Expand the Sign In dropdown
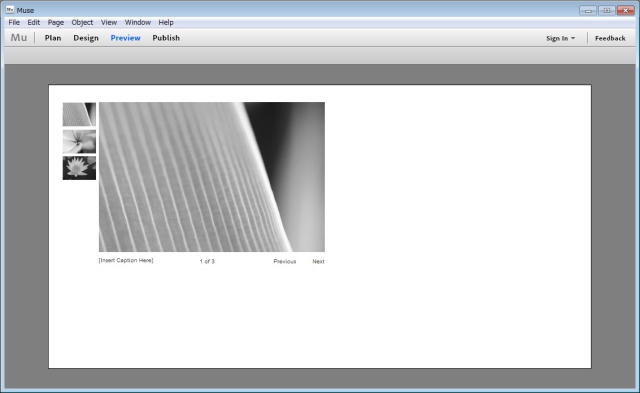The image size is (640, 393). click(x=561, y=38)
